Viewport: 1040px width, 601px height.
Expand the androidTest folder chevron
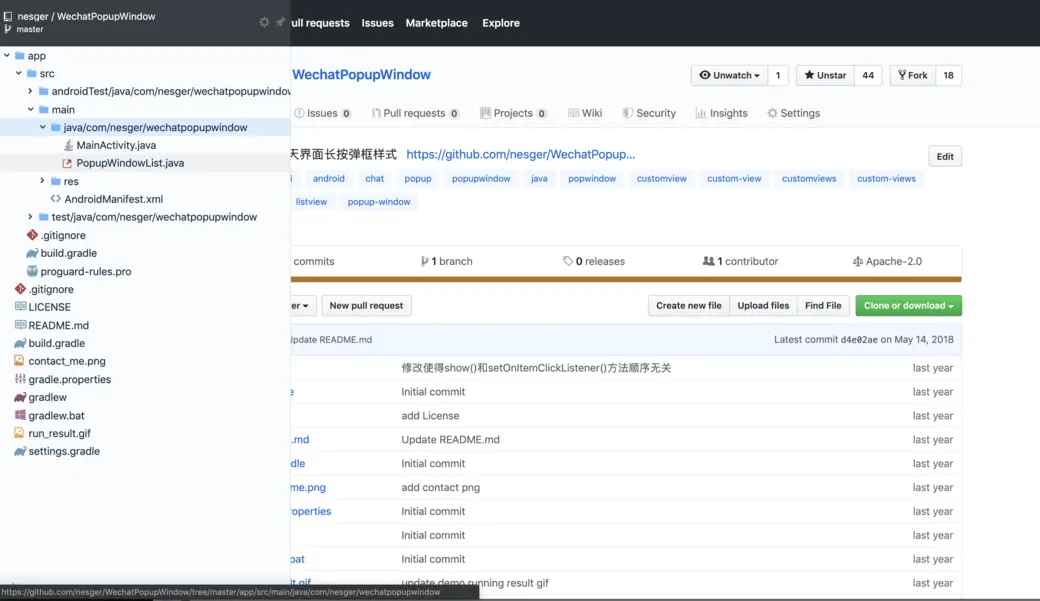(x=31, y=91)
